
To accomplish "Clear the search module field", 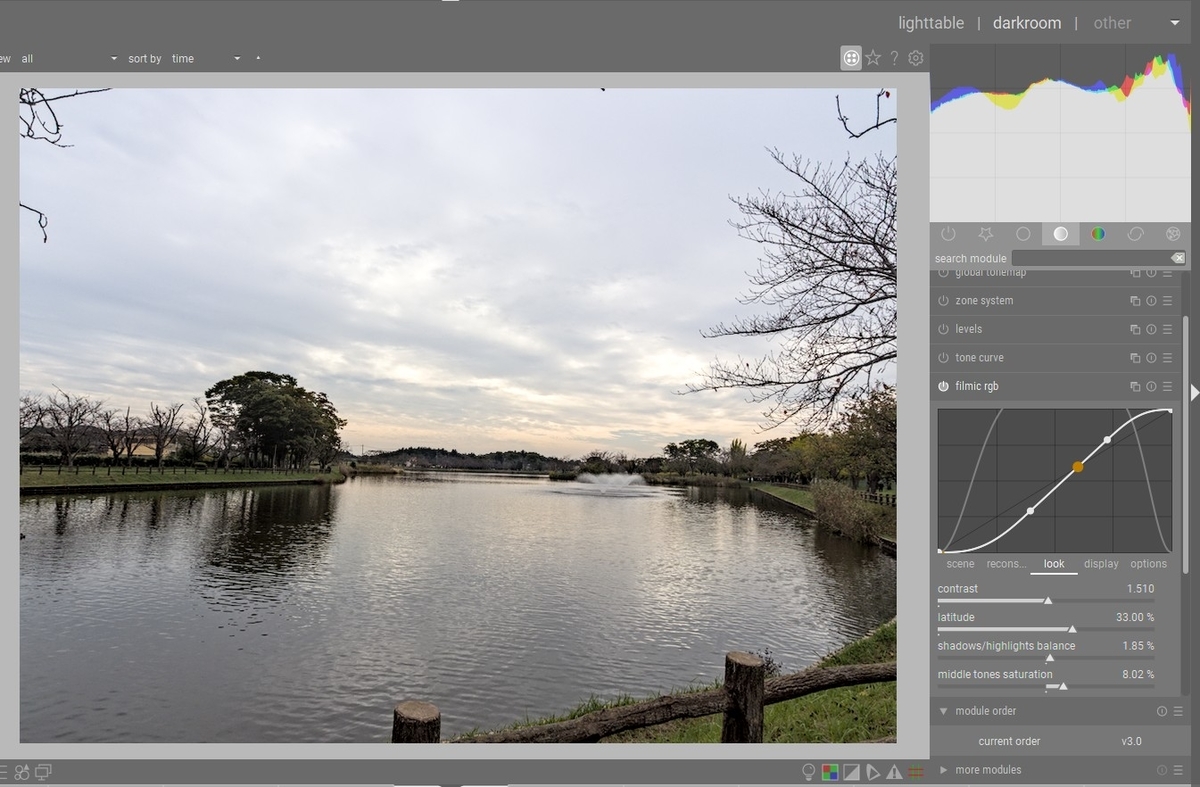I will pyautogui.click(x=1178, y=258).
